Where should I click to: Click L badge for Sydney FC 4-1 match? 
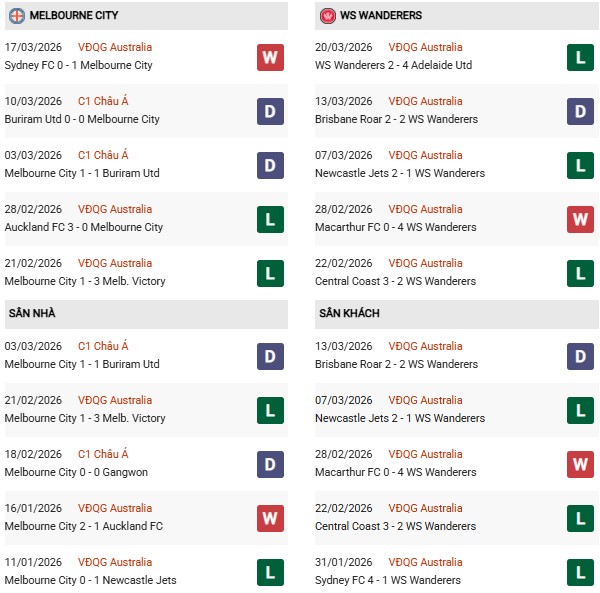pos(581,572)
